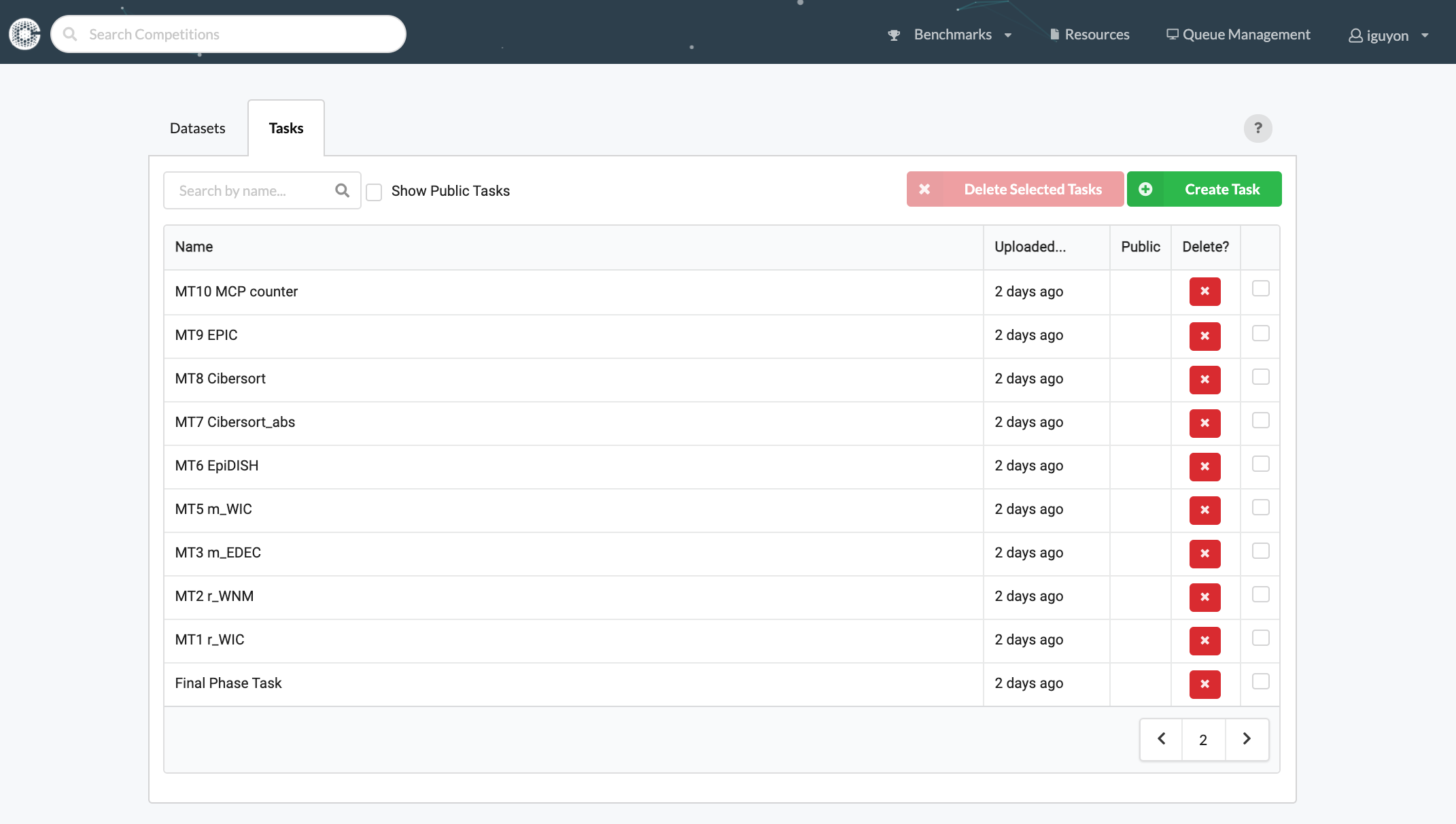The image size is (1456, 824).
Task: Select the Tasks tab
Action: pos(285,128)
